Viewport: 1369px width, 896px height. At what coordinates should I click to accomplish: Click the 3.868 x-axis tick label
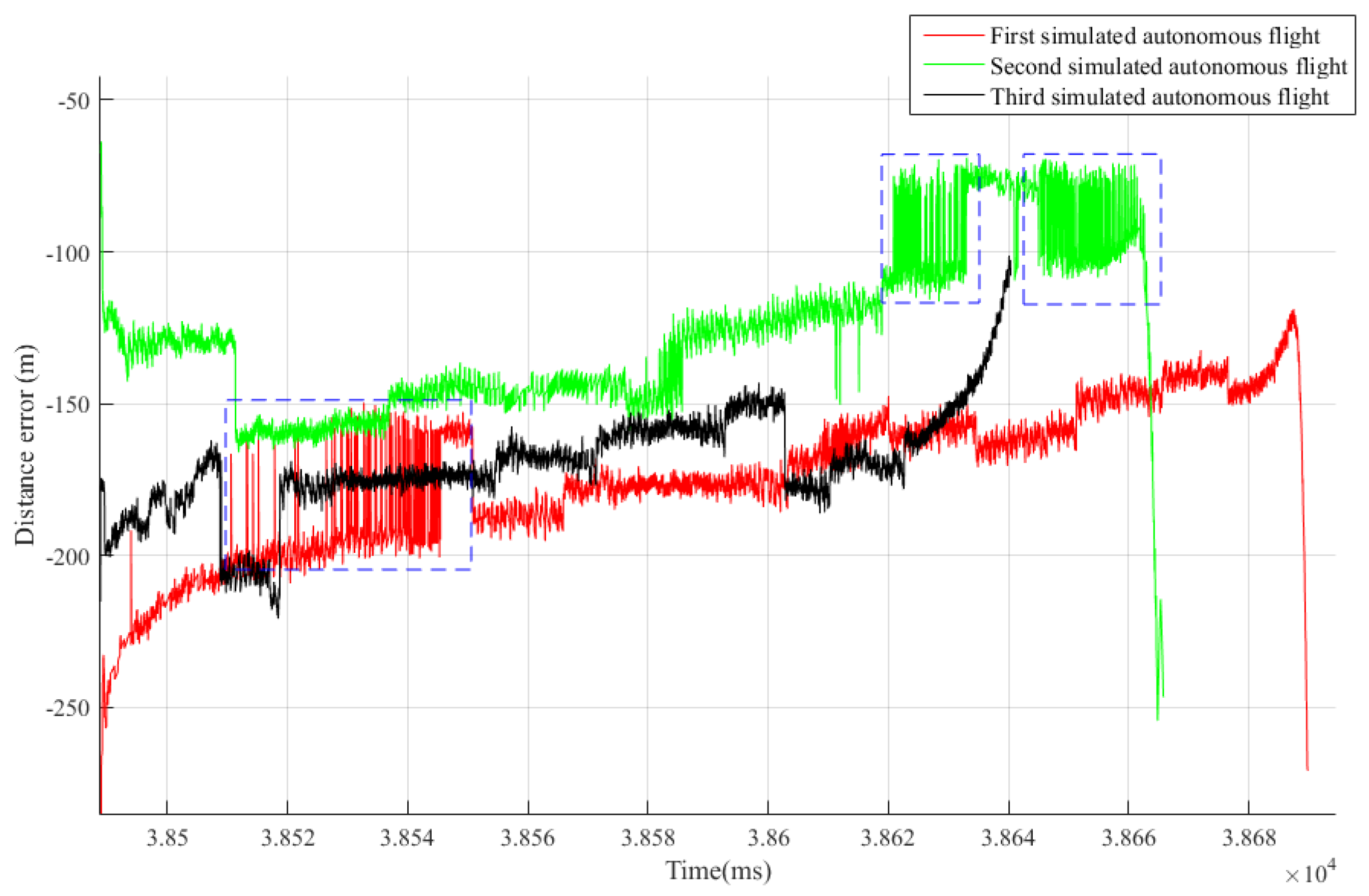[x=1249, y=838]
